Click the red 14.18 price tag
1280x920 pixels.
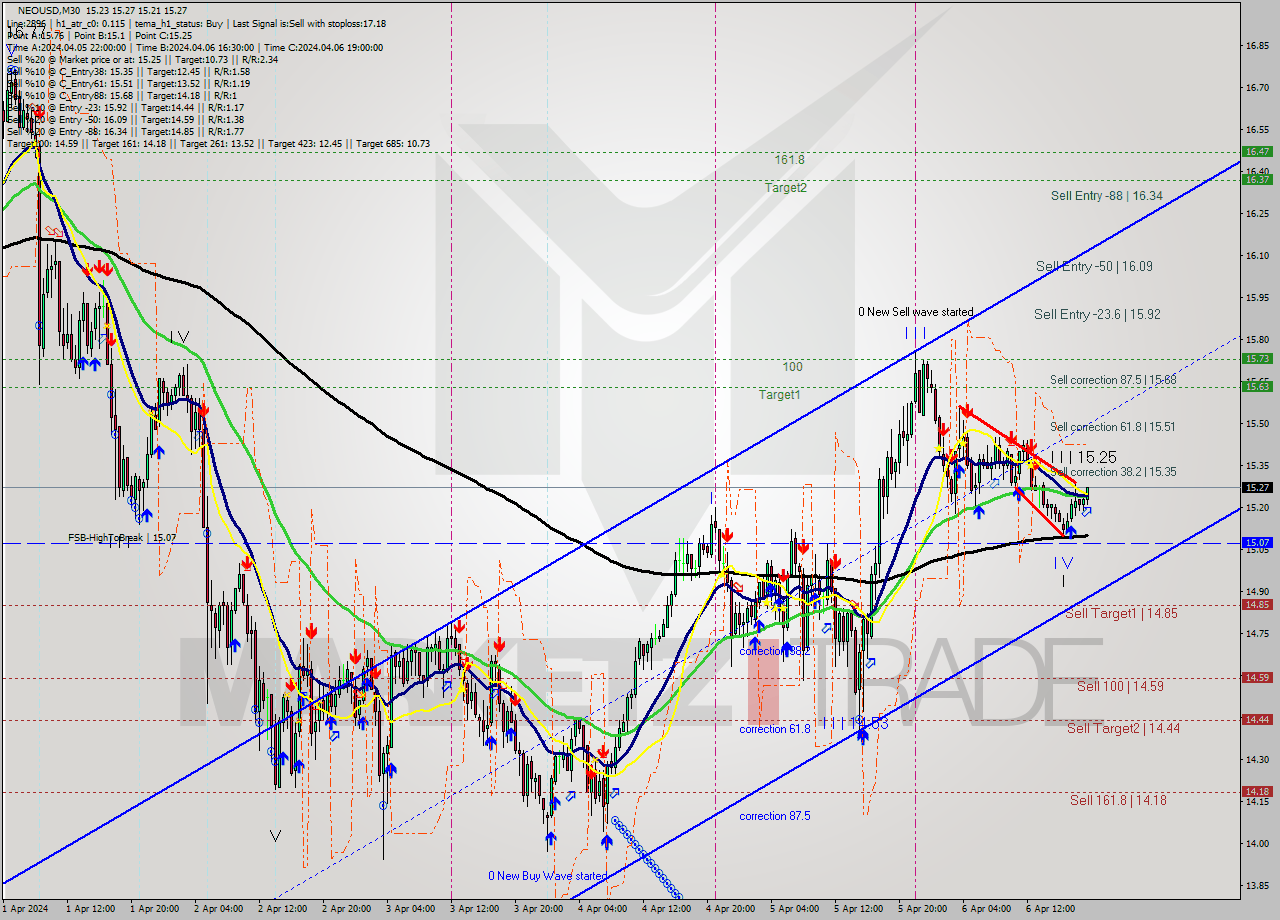click(1257, 791)
